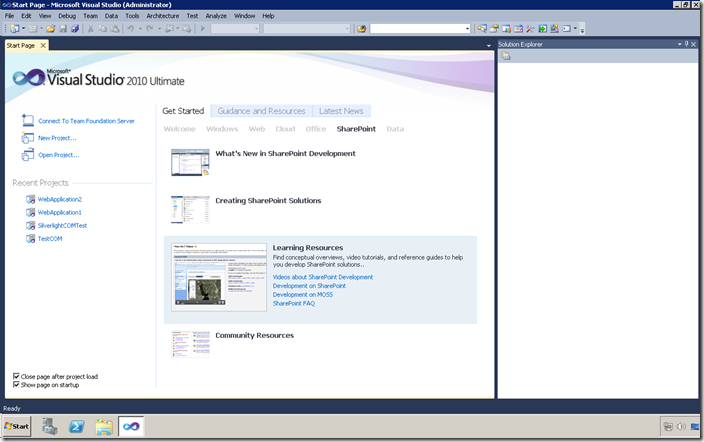The image size is (704, 442).
Task: Select the Latest News tab
Action: click(x=341, y=111)
